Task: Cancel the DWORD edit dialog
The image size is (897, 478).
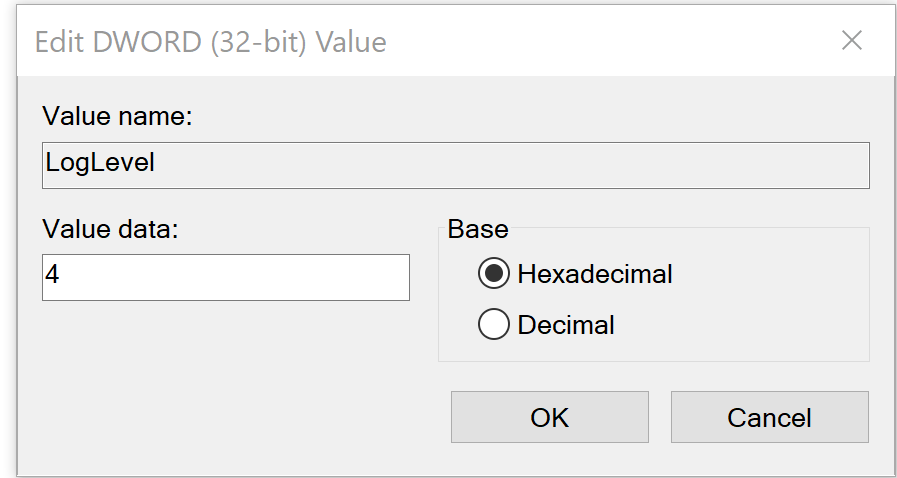Action: [x=769, y=417]
